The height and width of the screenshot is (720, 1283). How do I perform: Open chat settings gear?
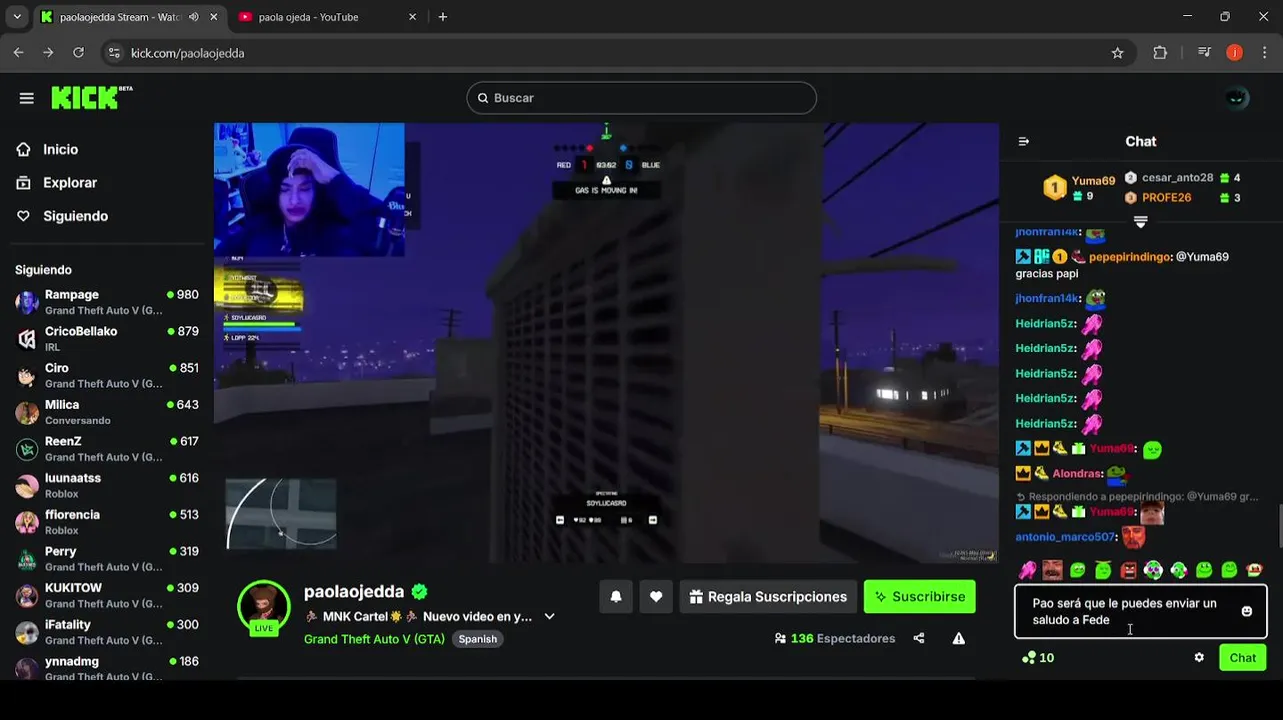tap(1199, 657)
